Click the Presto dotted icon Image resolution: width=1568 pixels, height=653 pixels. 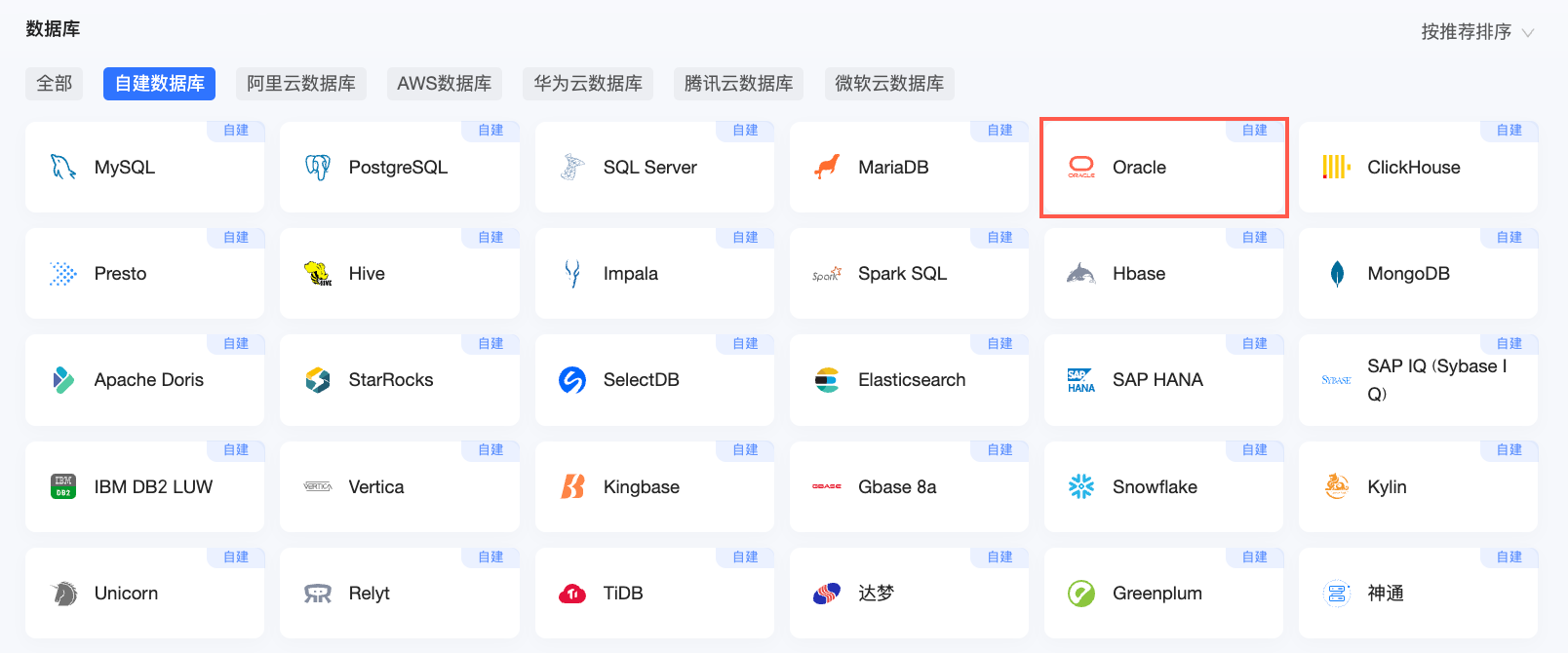pyautogui.click(x=63, y=274)
